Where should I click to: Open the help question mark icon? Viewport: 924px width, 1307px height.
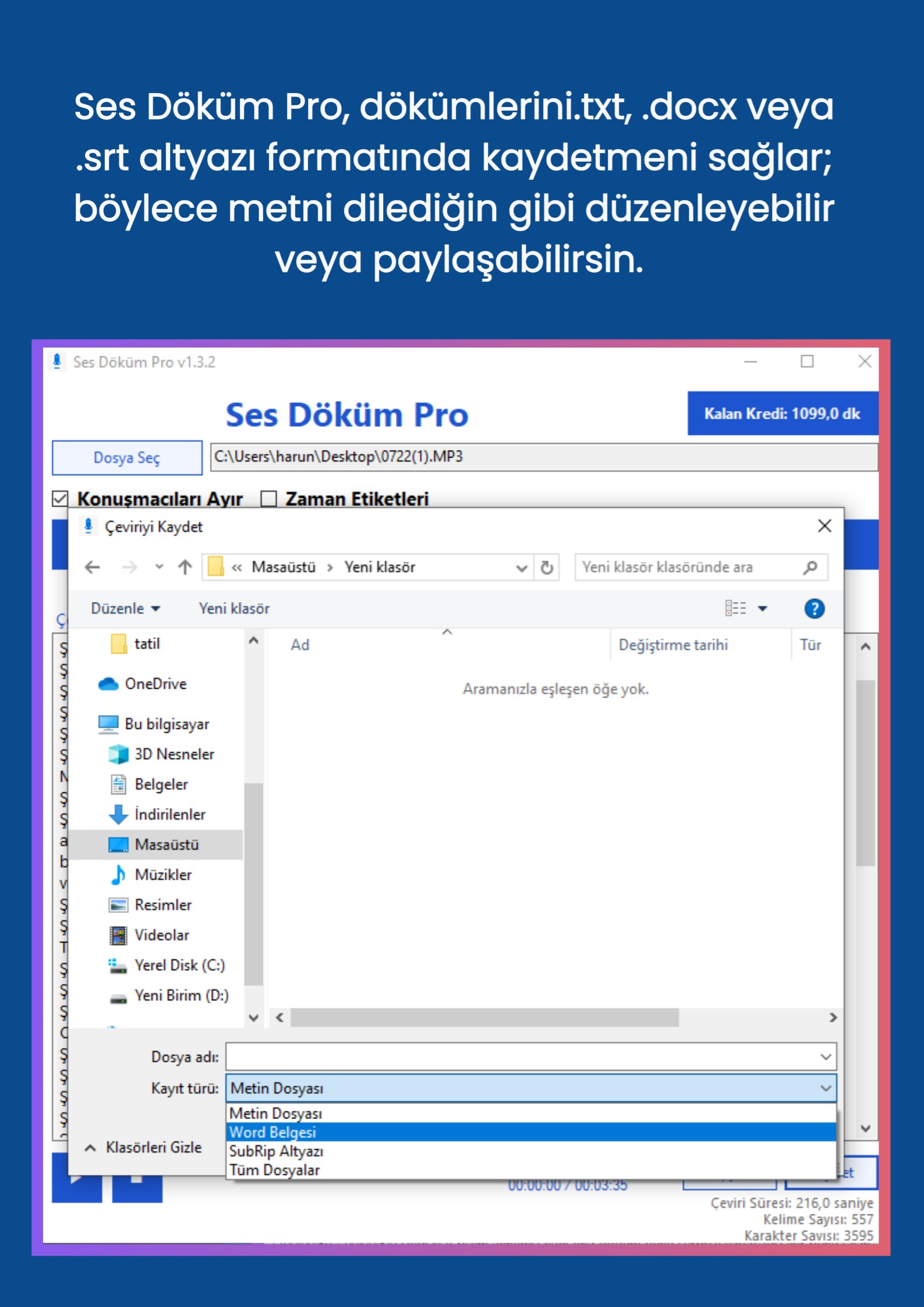pyautogui.click(x=814, y=609)
